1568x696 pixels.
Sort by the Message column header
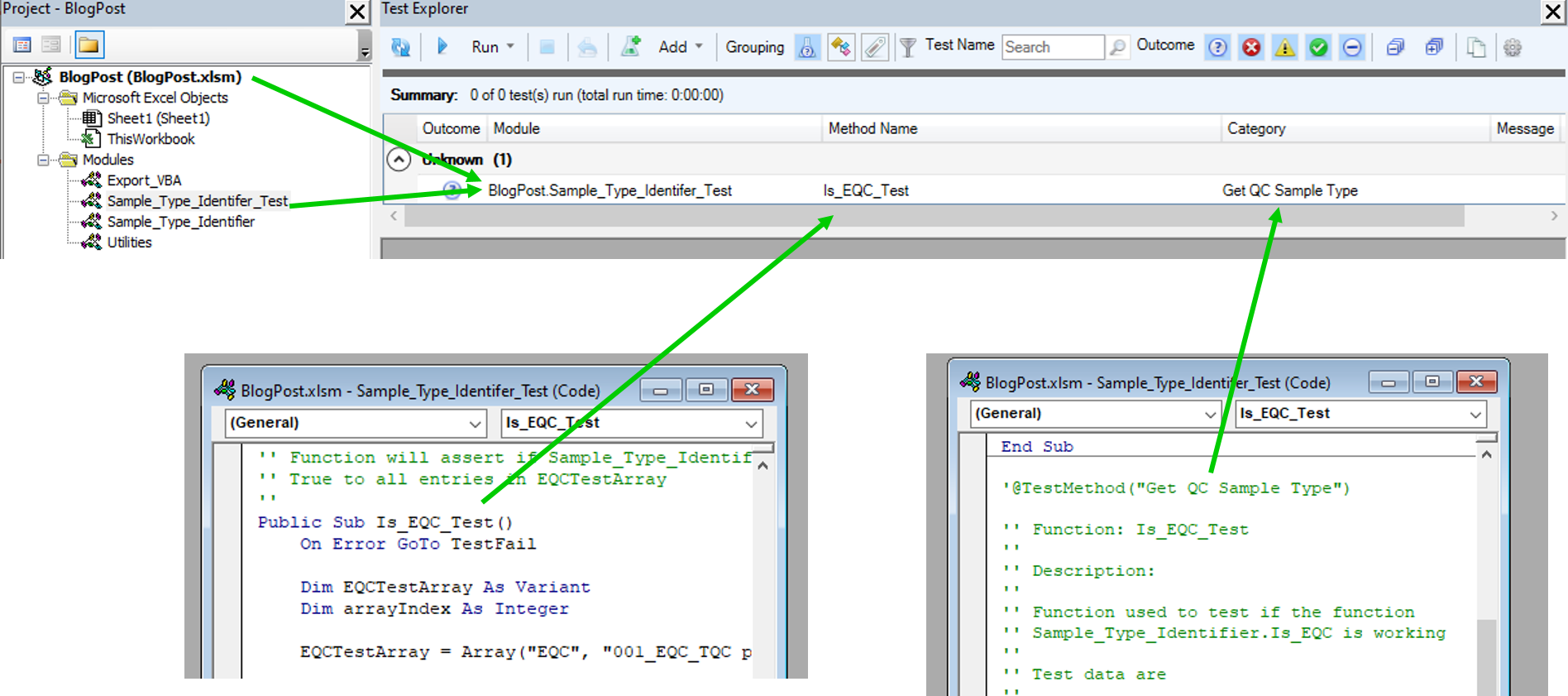coord(1526,128)
